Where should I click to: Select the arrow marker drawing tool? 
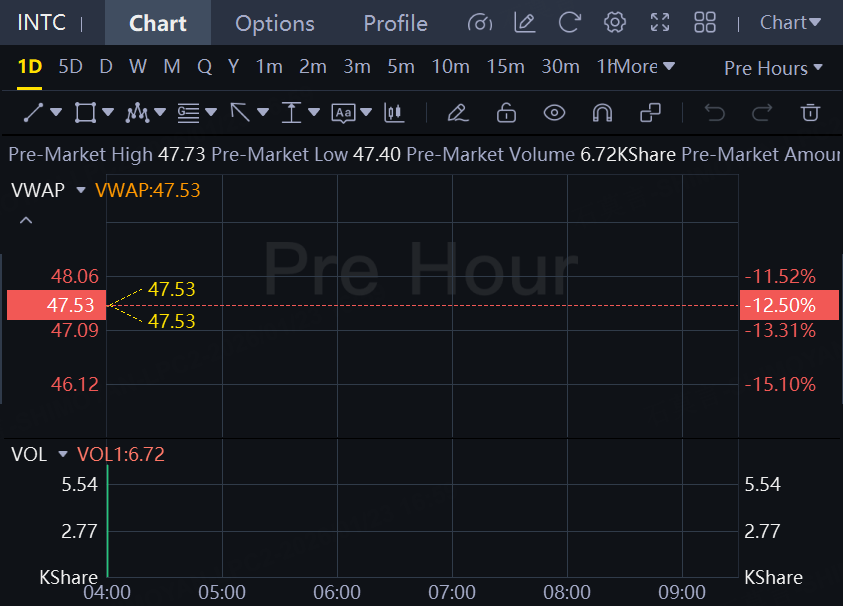coord(240,113)
